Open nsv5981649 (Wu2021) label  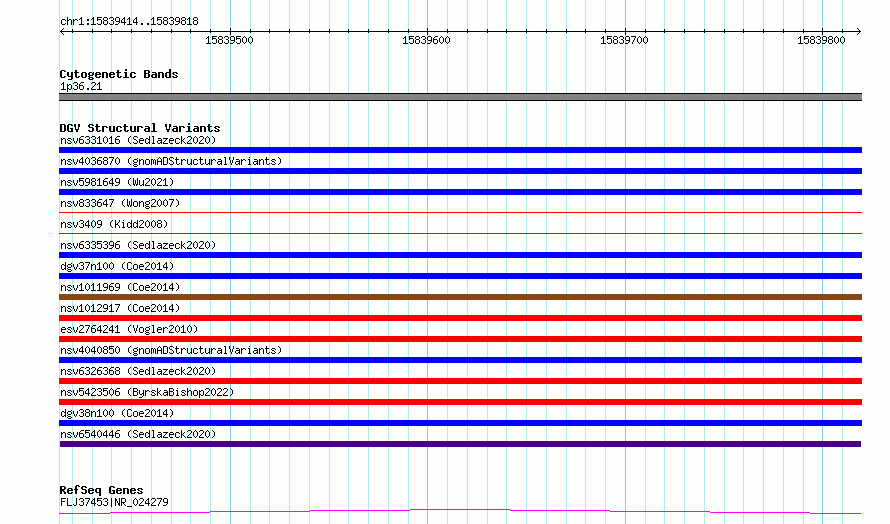[117, 182]
